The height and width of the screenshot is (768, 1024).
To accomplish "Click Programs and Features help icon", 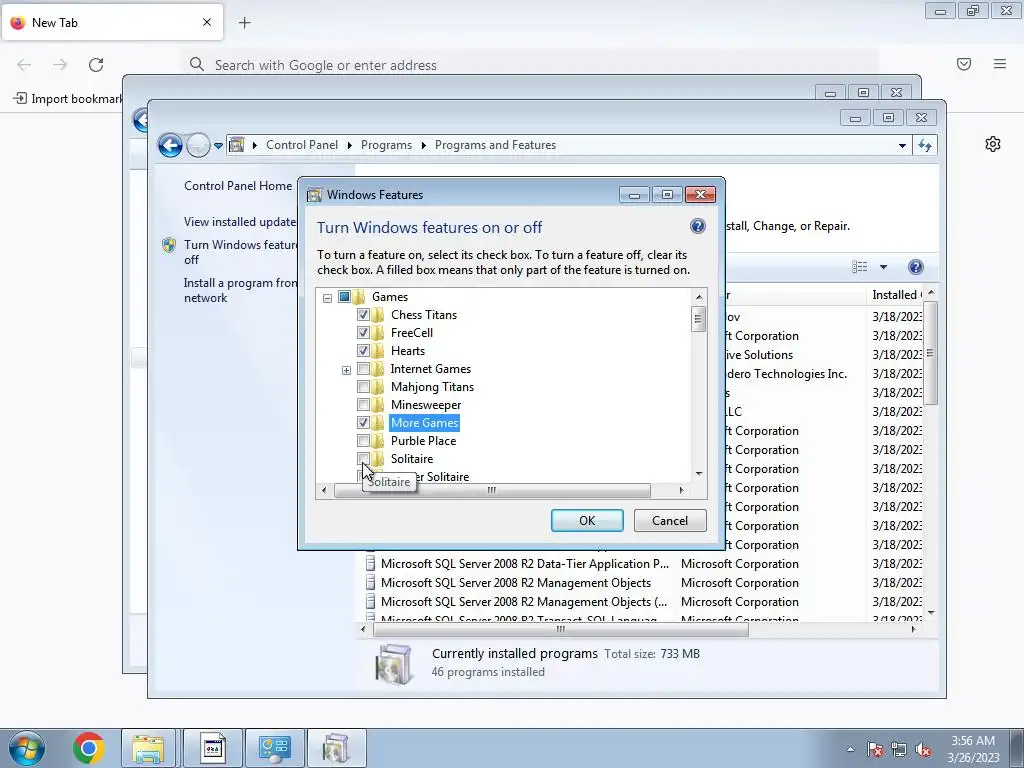I will tap(916, 266).
